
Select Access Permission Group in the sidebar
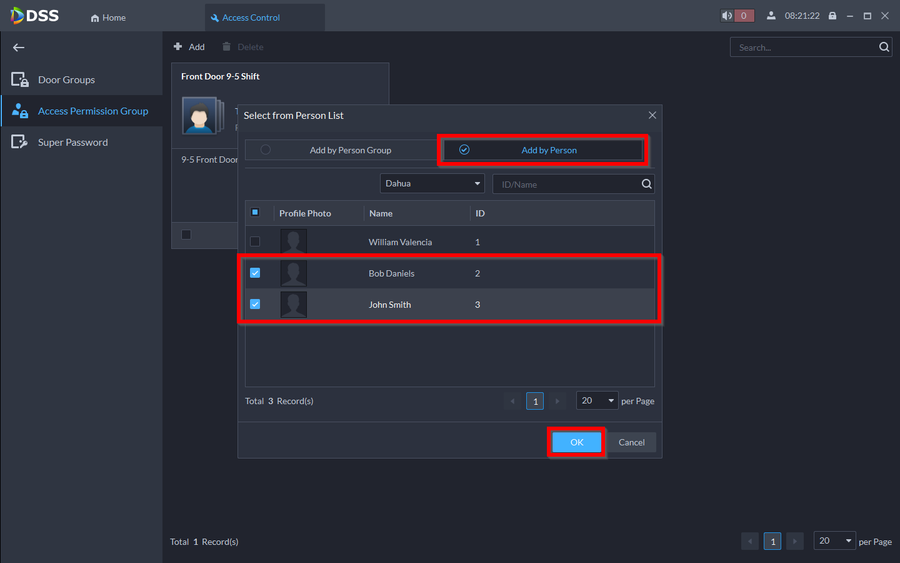tap(82, 111)
